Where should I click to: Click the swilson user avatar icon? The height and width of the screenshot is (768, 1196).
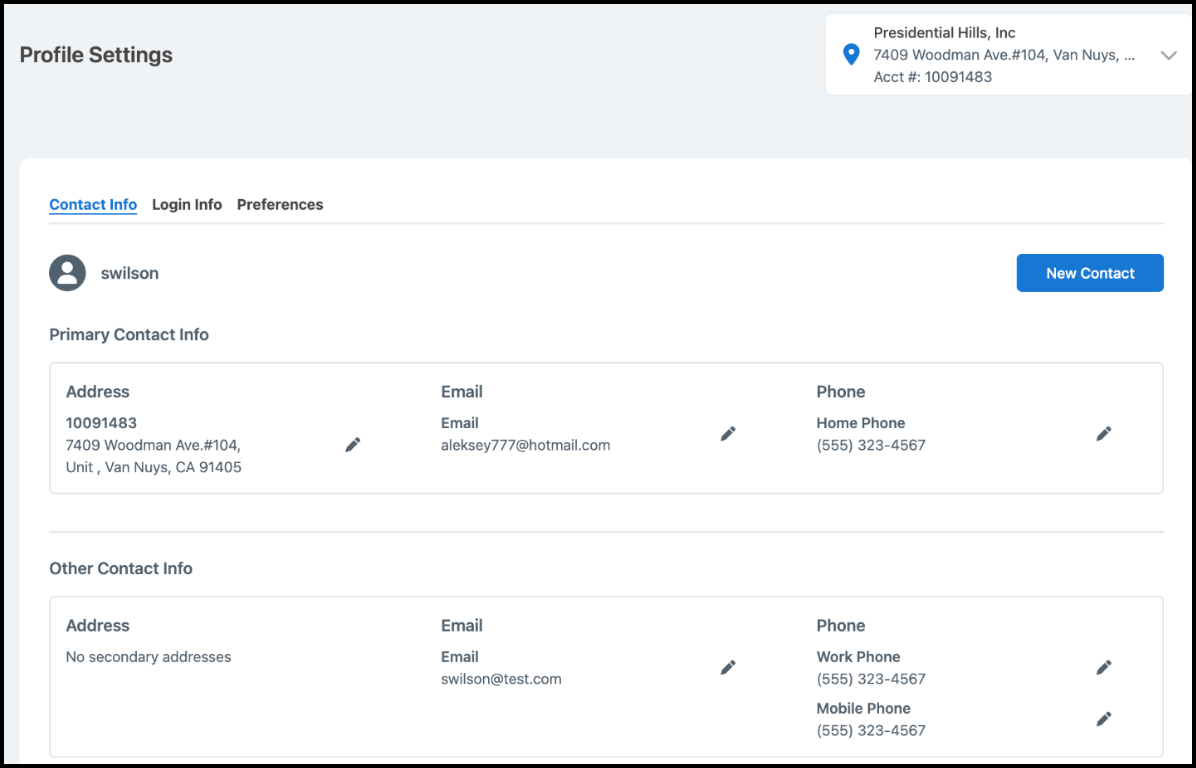point(67,273)
